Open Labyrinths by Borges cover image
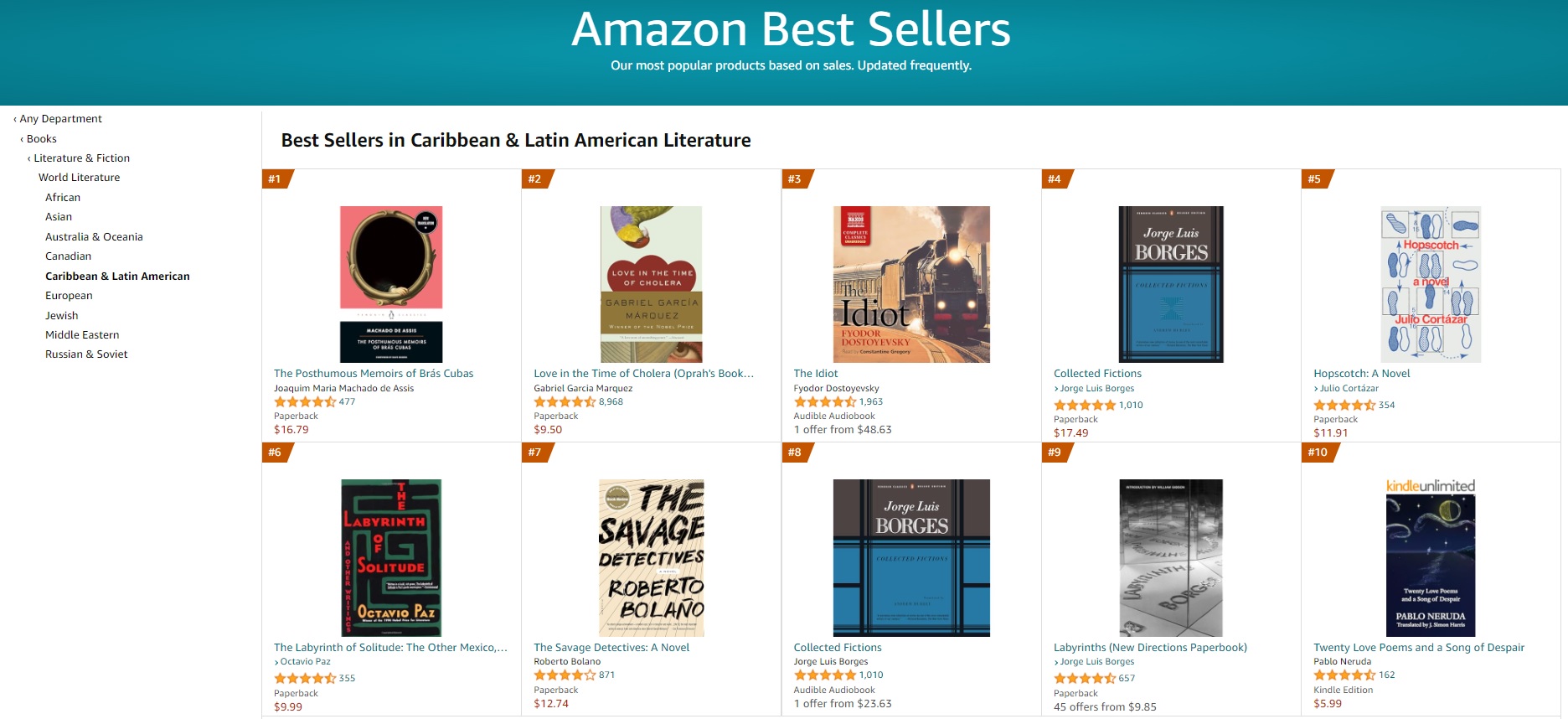The image size is (1568, 719). click(1171, 557)
